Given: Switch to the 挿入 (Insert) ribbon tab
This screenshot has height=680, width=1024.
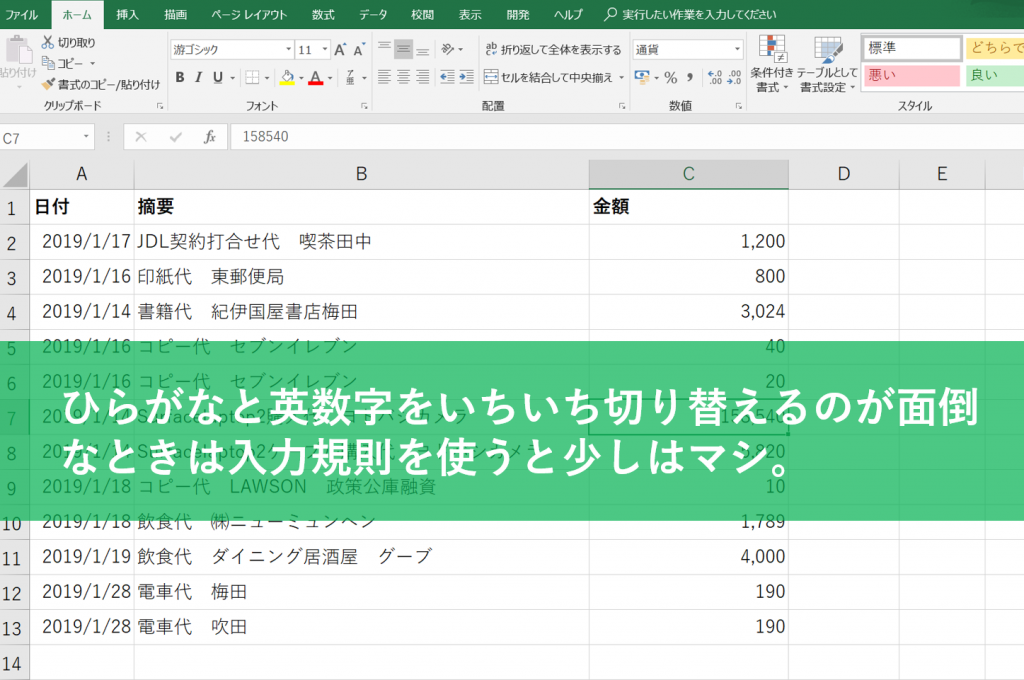Looking at the screenshot, I should point(128,14).
